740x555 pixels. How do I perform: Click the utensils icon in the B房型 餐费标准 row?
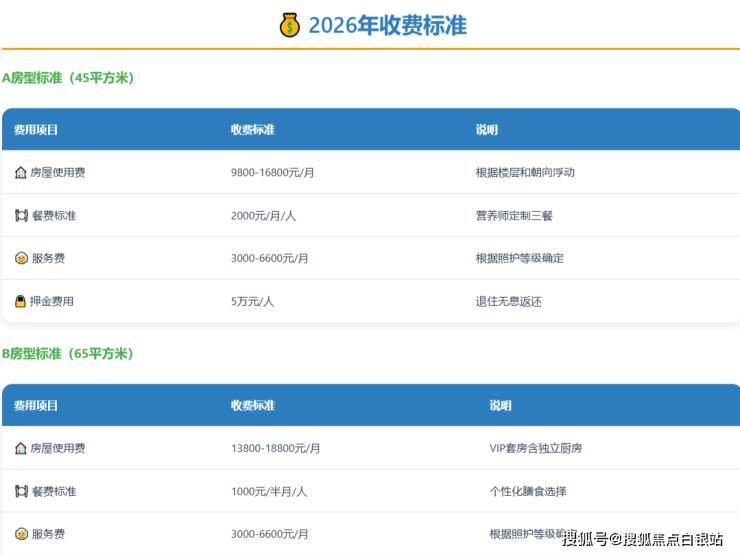point(21,491)
